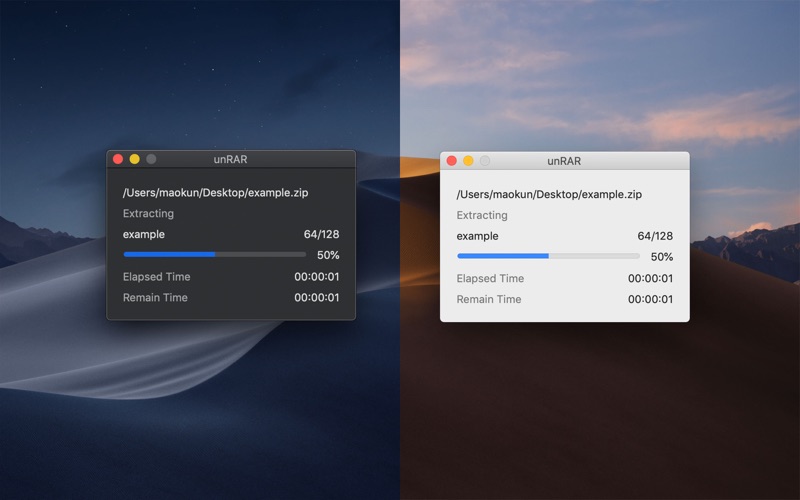Image resolution: width=800 pixels, height=500 pixels.
Task: Click elapsed time value in light window
Action: pos(651,279)
